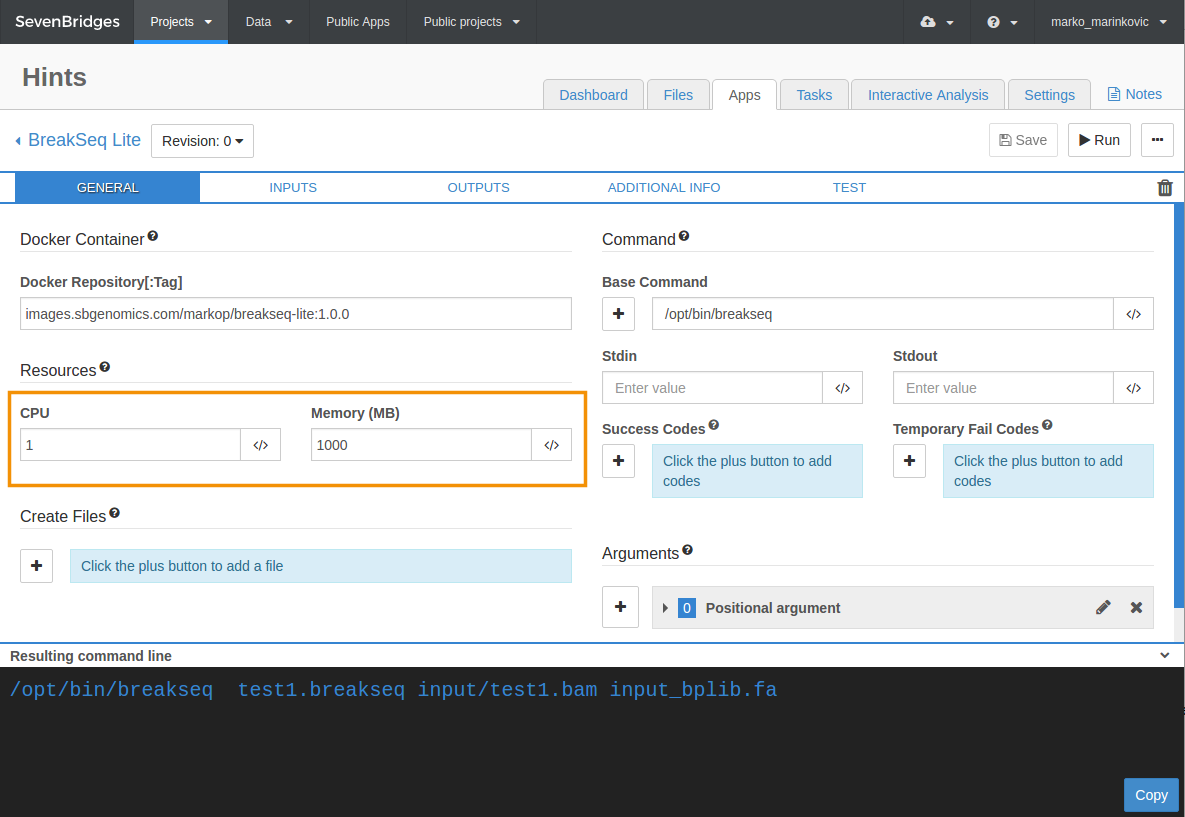Open expression editor for CPU field

point(261,445)
